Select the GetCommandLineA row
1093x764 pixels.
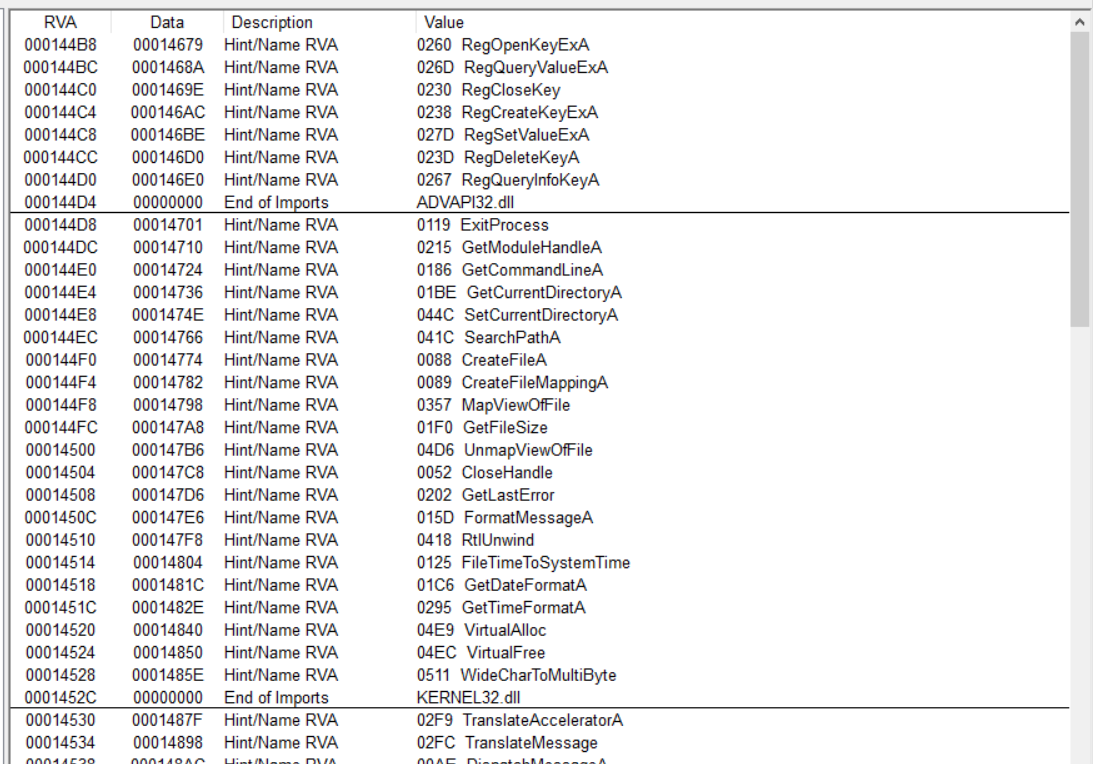click(540, 270)
